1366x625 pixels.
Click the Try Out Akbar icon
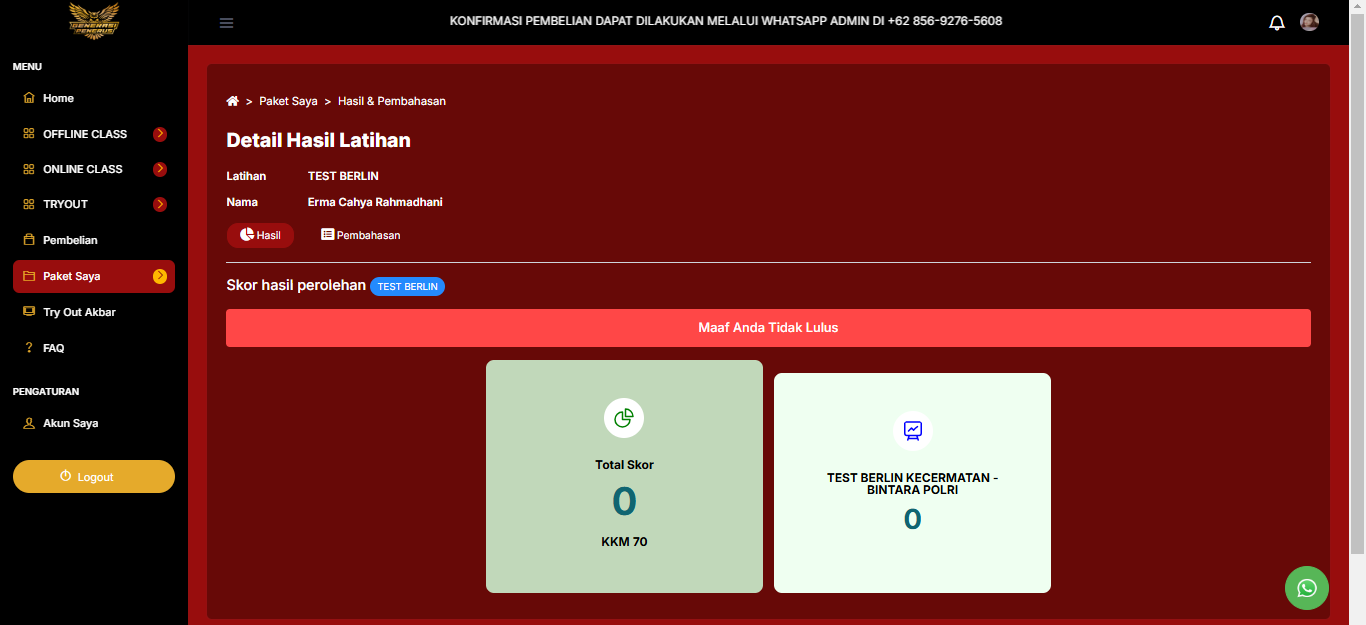coord(29,312)
